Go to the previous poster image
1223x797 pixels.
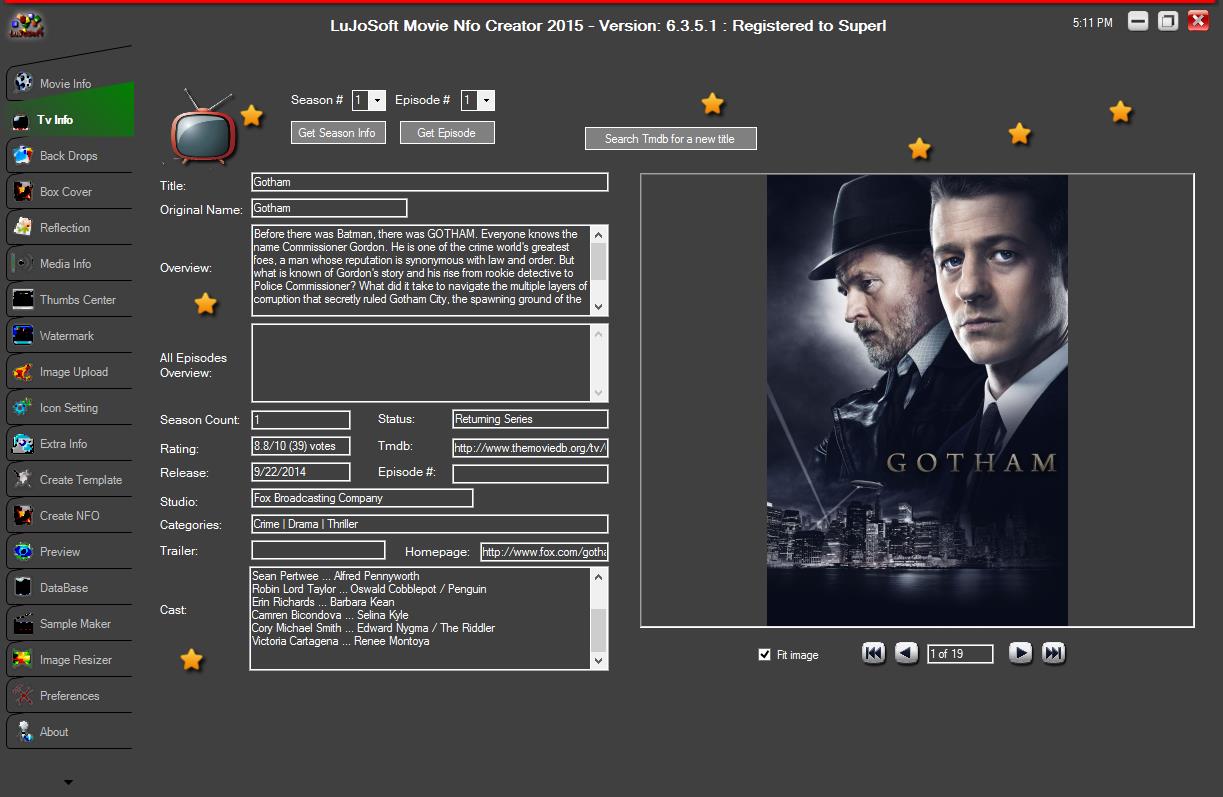coord(906,653)
